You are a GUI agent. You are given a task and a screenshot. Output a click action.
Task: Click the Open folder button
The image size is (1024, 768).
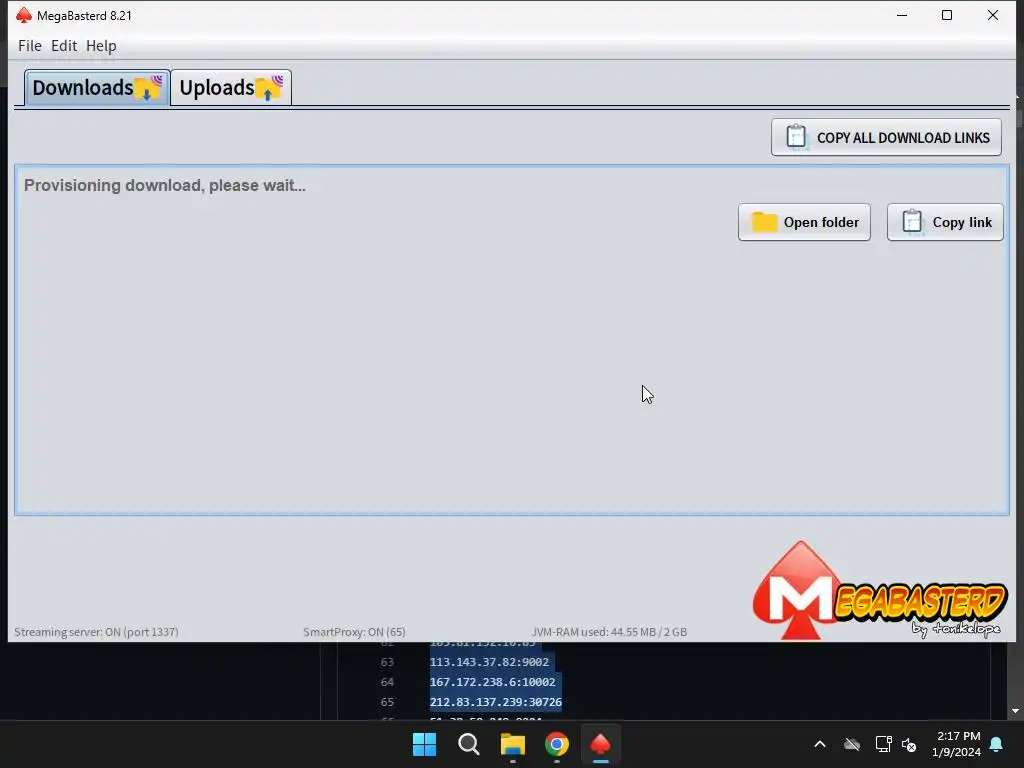(804, 222)
